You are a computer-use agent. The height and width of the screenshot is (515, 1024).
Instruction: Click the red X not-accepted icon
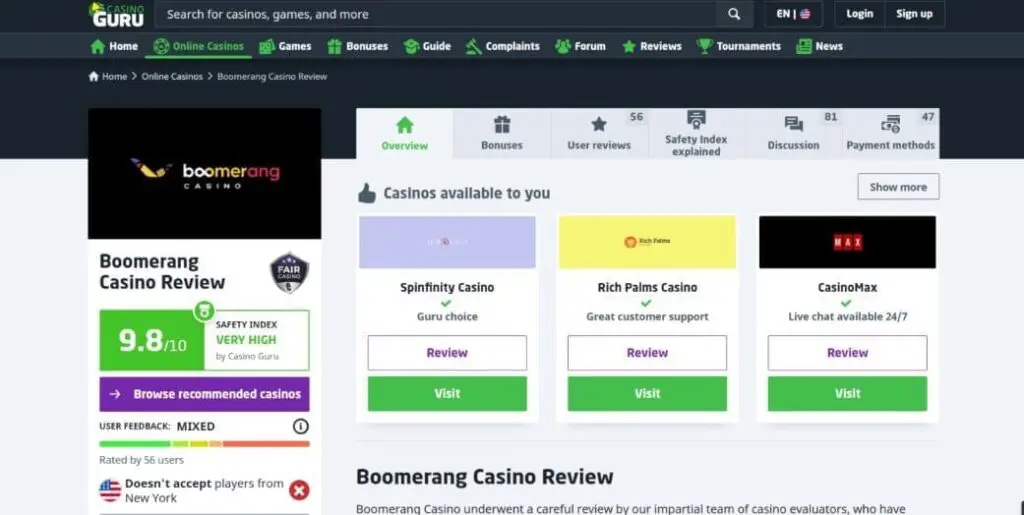tap(299, 490)
